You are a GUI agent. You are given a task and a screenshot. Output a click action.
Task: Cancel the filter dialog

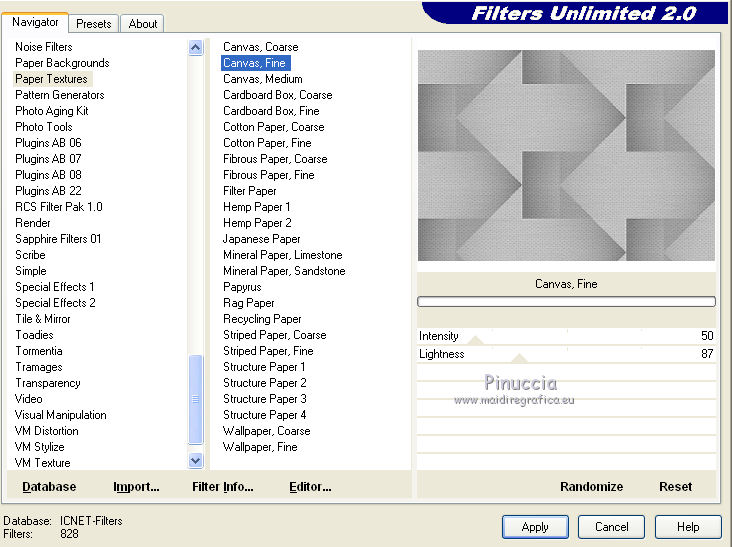[611, 527]
